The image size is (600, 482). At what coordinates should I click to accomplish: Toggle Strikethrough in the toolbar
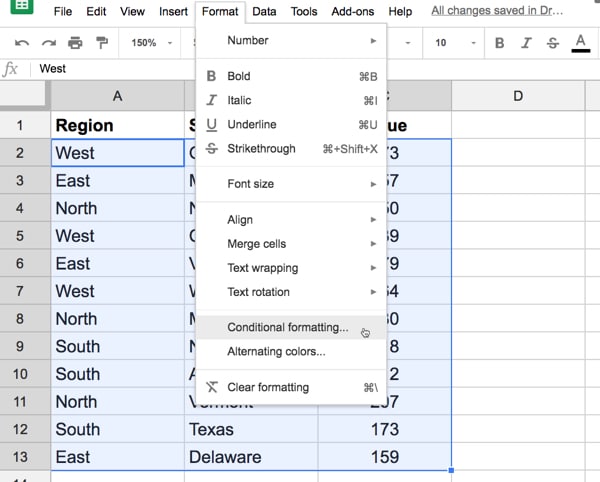[x=553, y=43]
